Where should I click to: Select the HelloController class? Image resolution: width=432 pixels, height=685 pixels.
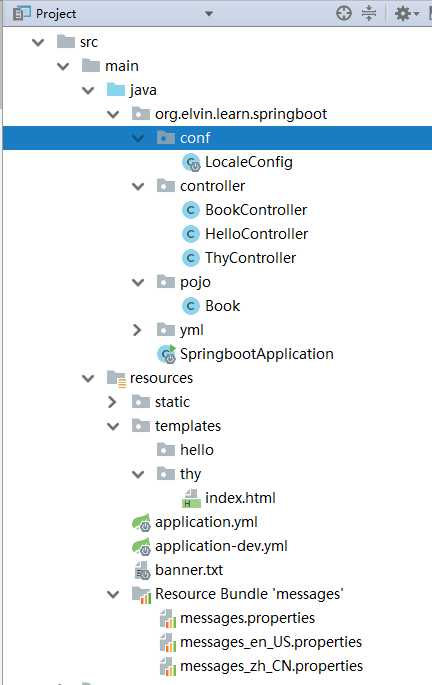256,234
